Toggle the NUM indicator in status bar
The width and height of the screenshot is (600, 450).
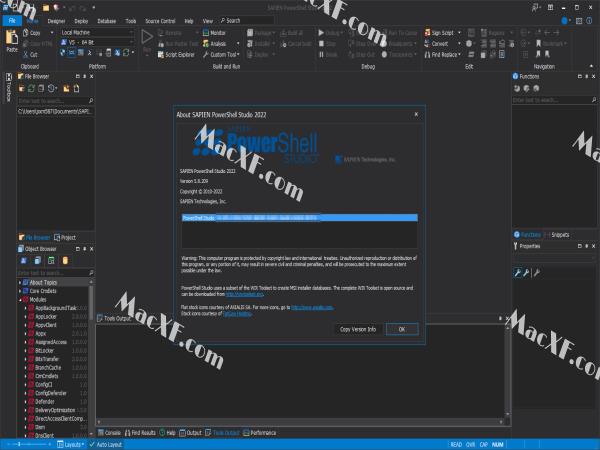497,444
